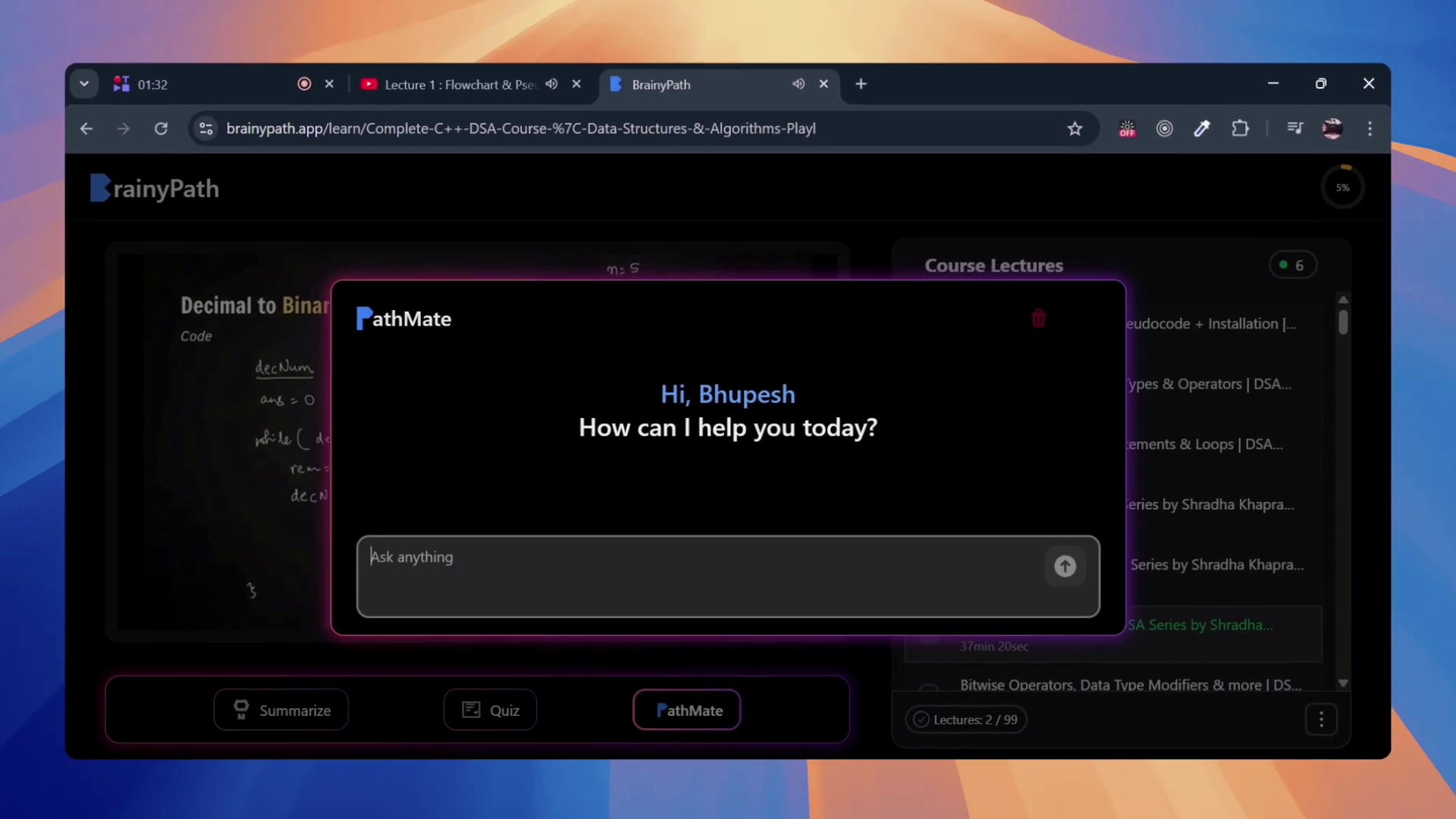This screenshot has height=819, width=1456.
Task: Close the Lecture 1 YouTube tab
Action: click(x=576, y=84)
